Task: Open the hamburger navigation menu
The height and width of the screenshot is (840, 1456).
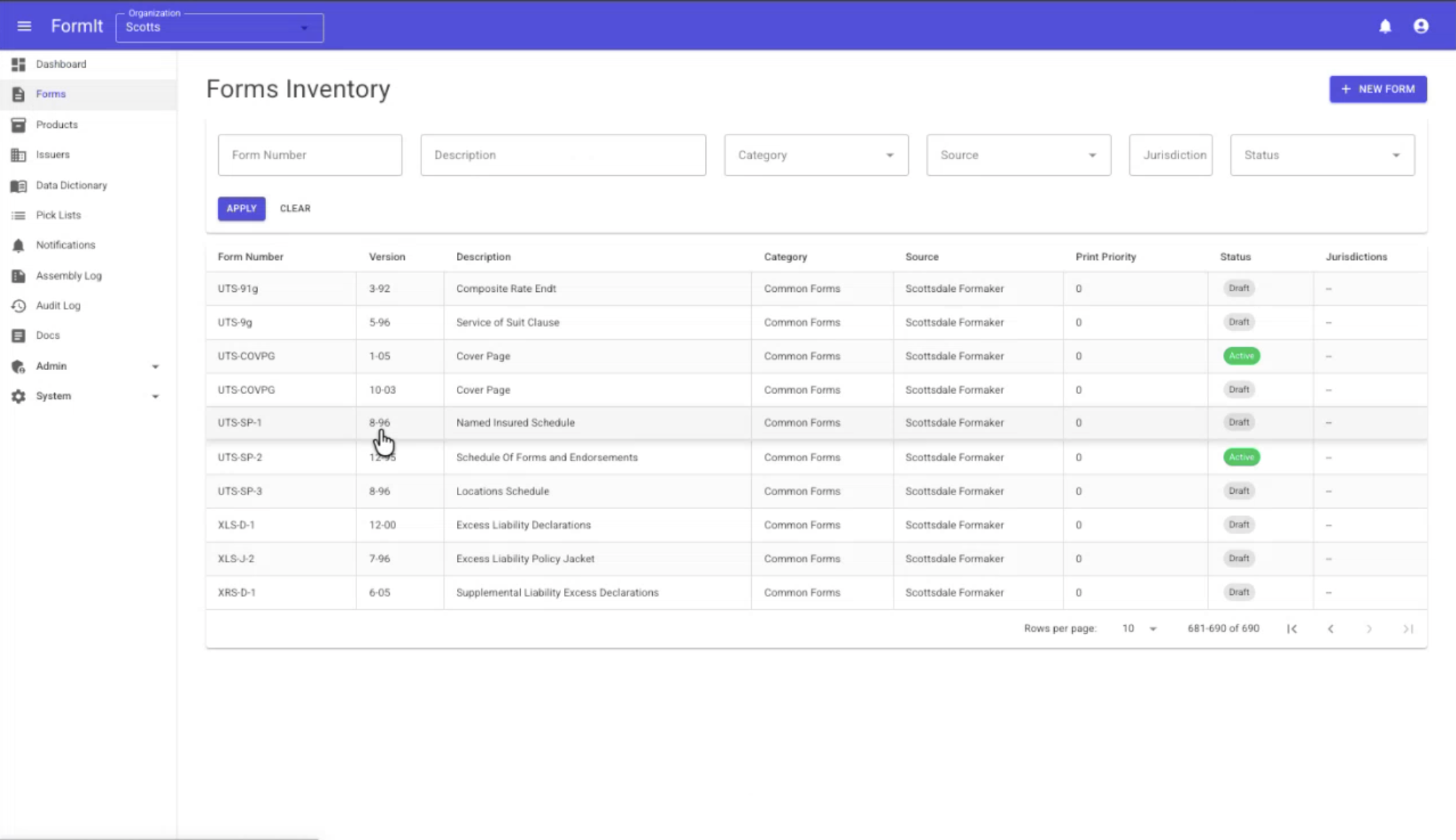Action: click(24, 26)
